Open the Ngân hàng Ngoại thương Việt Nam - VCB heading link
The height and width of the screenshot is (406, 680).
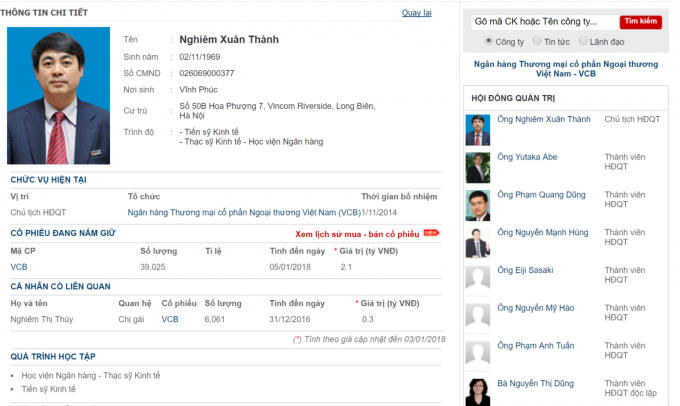click(566, 69)
